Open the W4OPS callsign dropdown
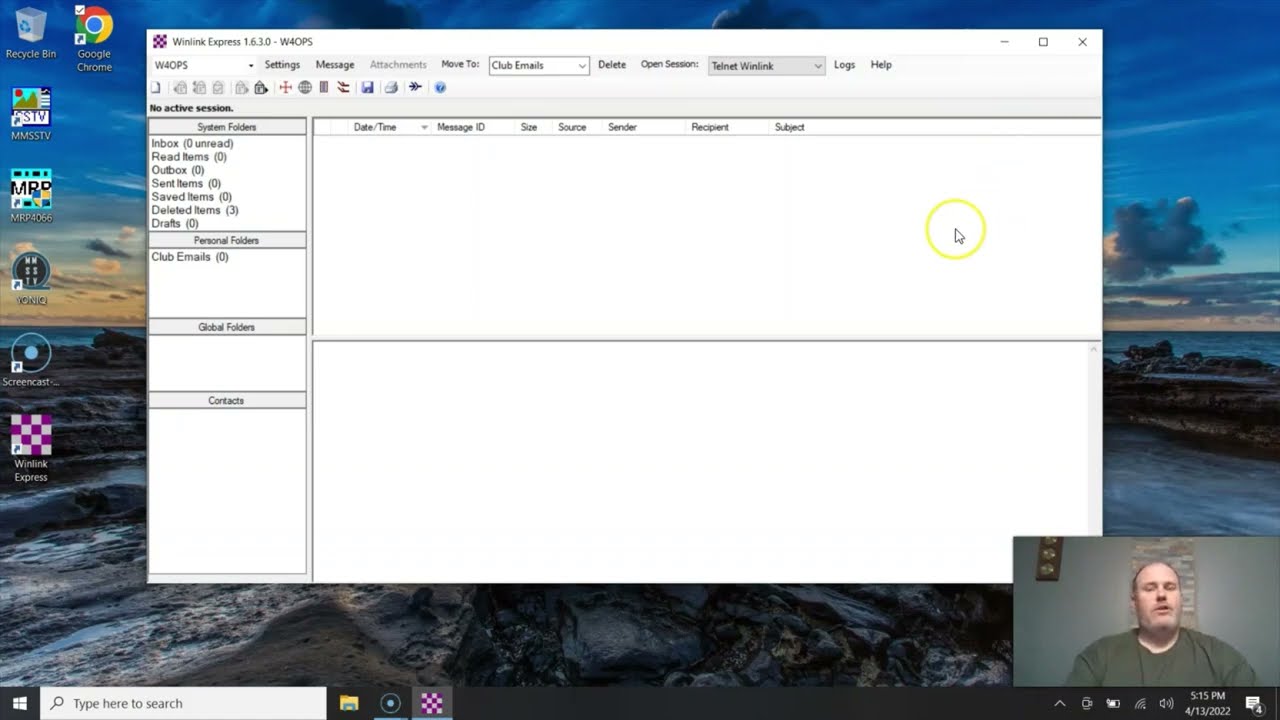 coord(250,66)
